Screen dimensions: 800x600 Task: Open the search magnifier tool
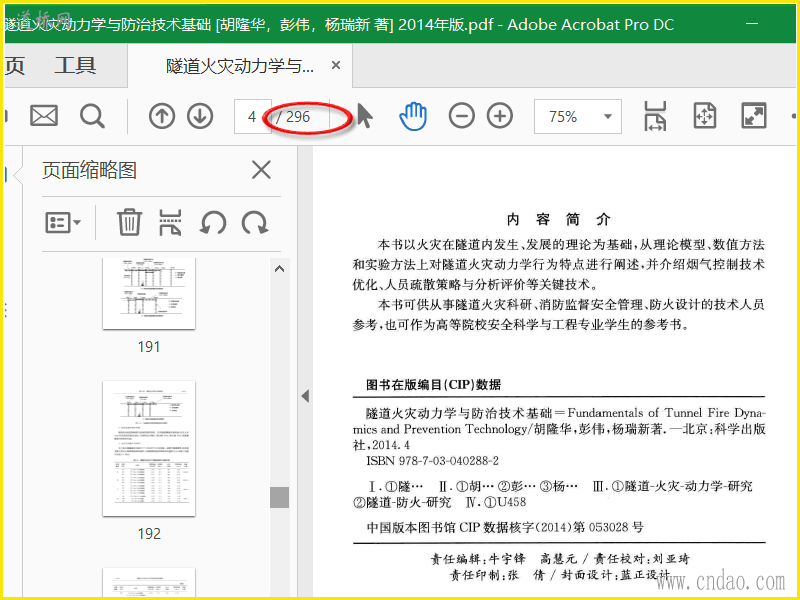[x=92, y=116]
